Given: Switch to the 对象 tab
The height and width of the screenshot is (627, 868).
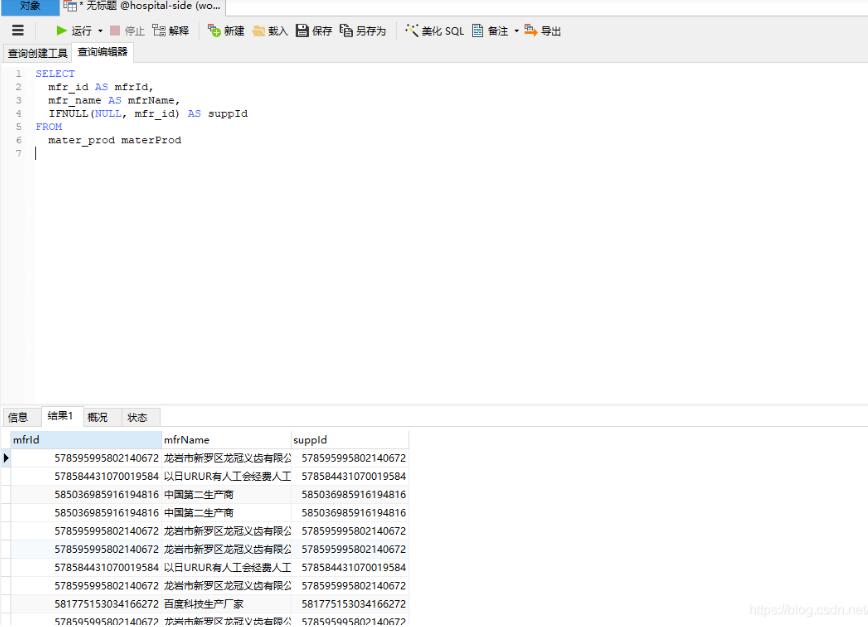Looking at the screenshot, I should click(x=30, y=6).
